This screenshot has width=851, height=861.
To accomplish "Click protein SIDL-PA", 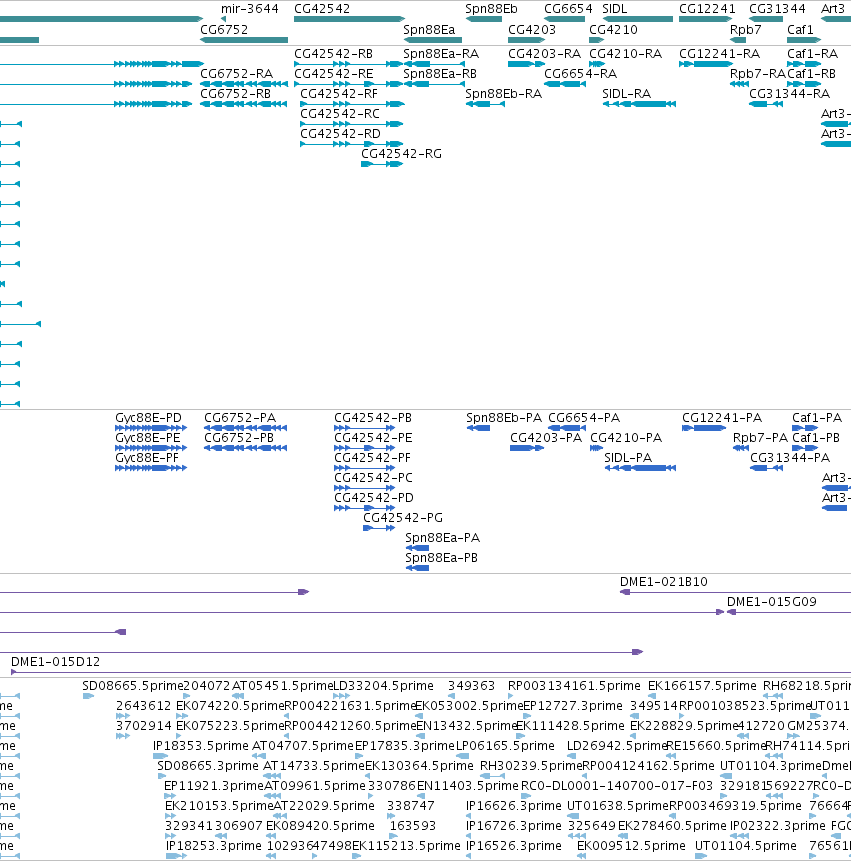I will coord(628,458).
